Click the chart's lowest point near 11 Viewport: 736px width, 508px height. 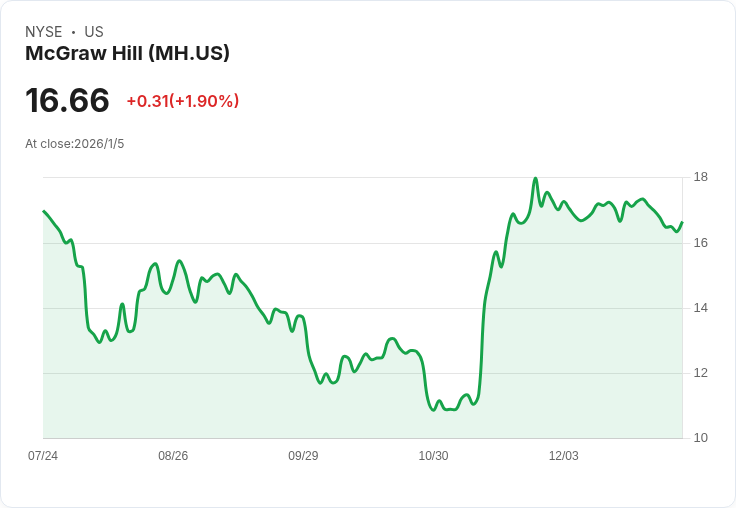[433, 410]
